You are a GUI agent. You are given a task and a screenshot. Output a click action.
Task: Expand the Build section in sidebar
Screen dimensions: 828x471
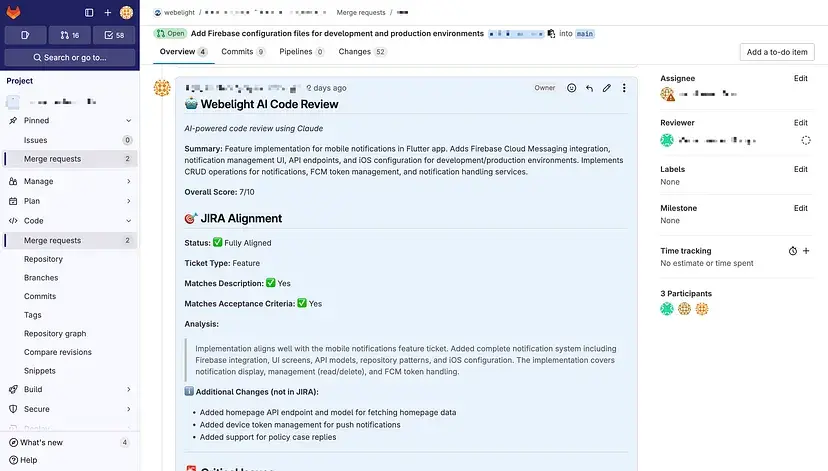pyautogui.click(x=129, y=389)
